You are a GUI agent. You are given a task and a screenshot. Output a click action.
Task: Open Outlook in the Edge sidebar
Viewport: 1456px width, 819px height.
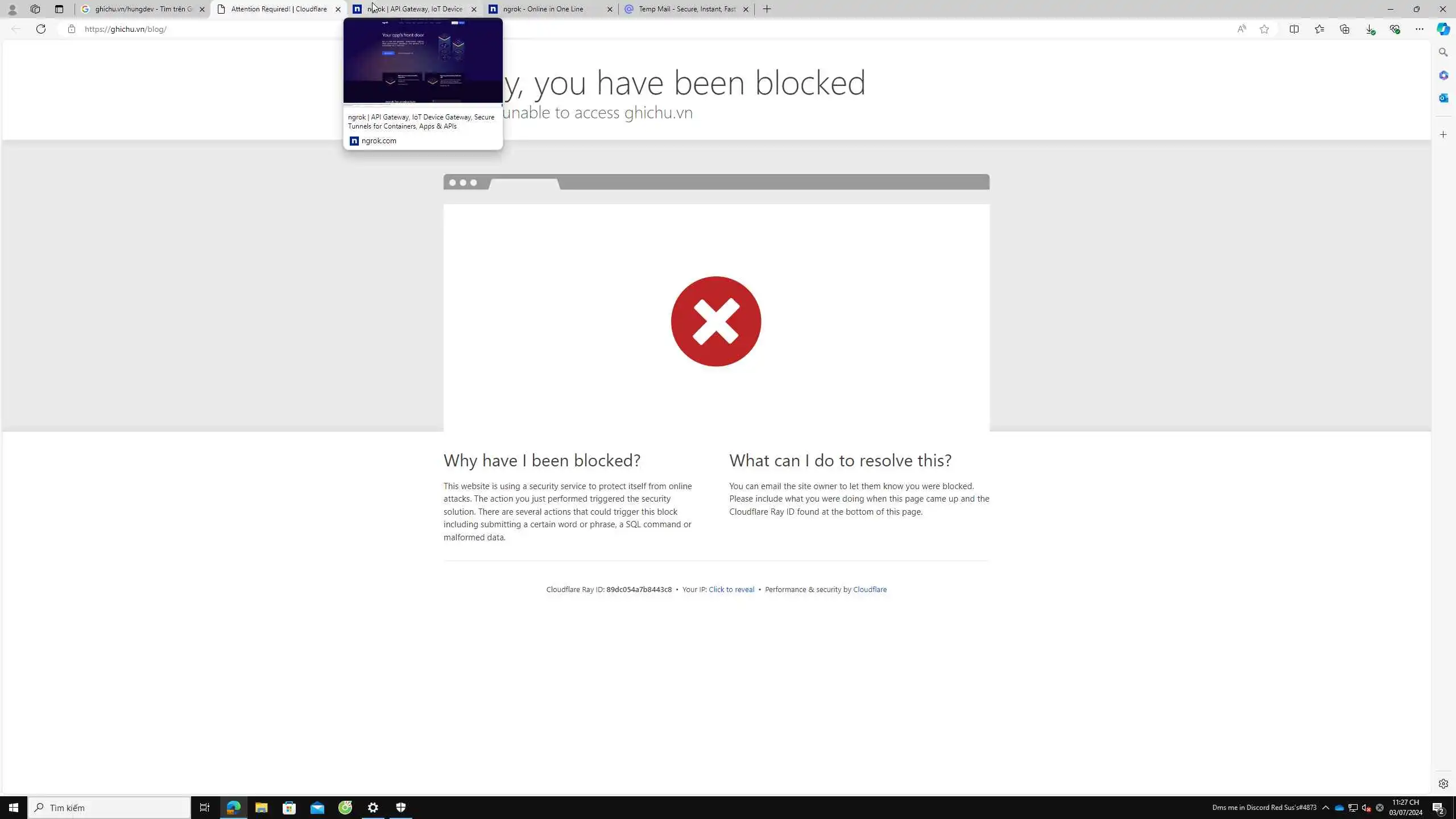[1443, 98]
